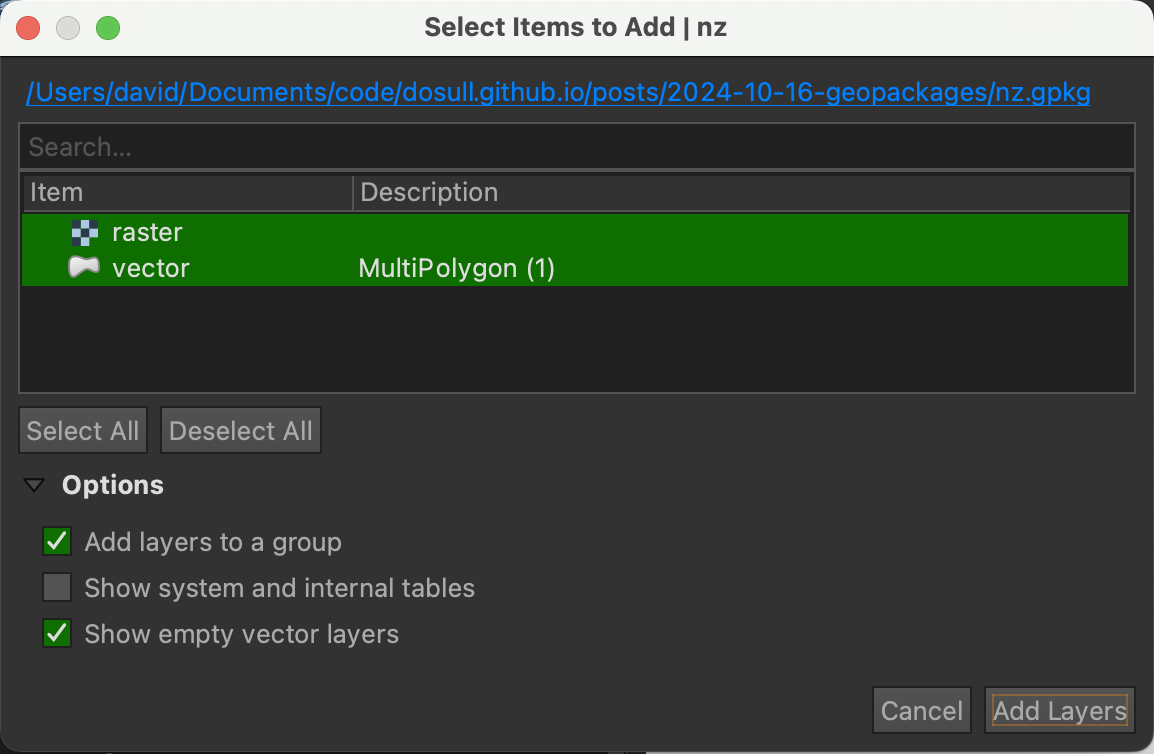Confirm with the Add Layers button
The width and height of the screenshot is (1154, 754).
[x=1059, y=711]
